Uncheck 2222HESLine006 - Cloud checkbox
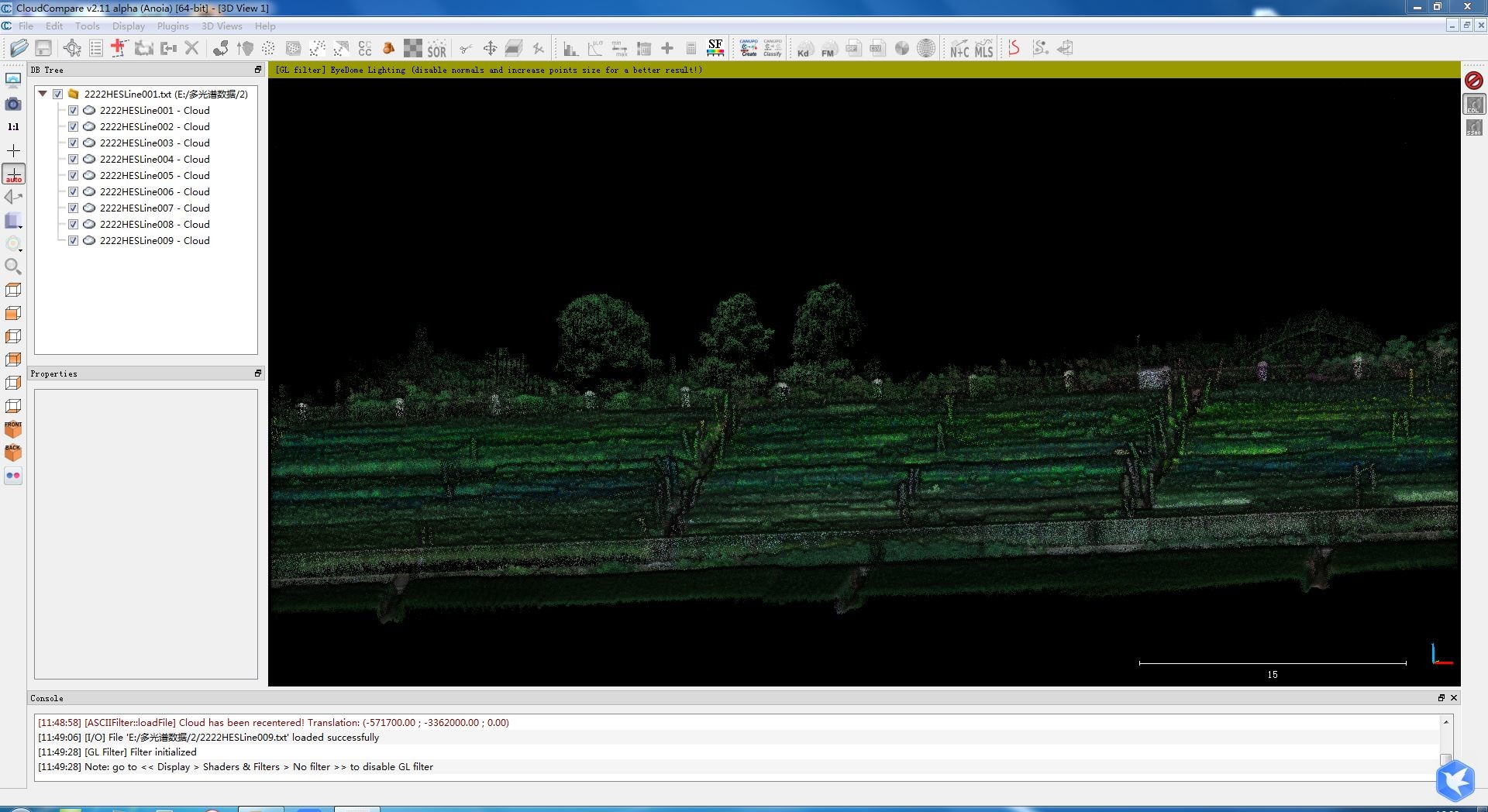This screenshot has width=1488, height=812. [x=73, y=191]
